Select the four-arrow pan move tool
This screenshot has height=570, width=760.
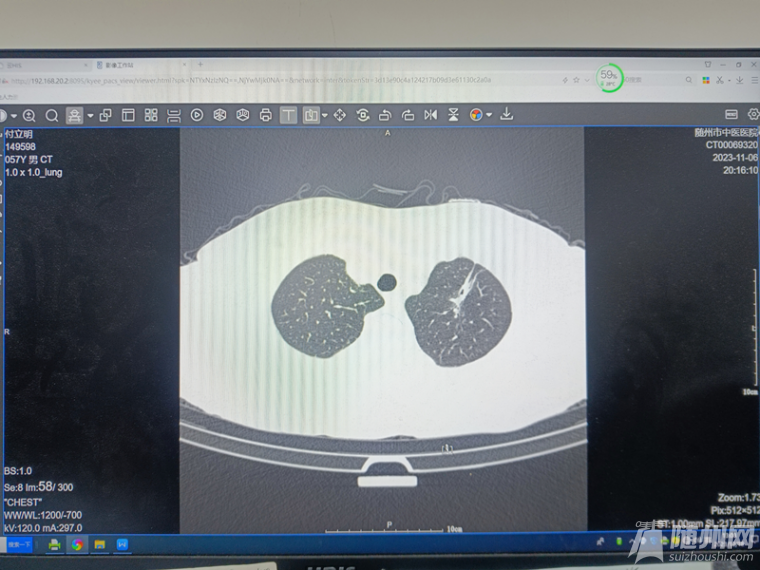340,115
